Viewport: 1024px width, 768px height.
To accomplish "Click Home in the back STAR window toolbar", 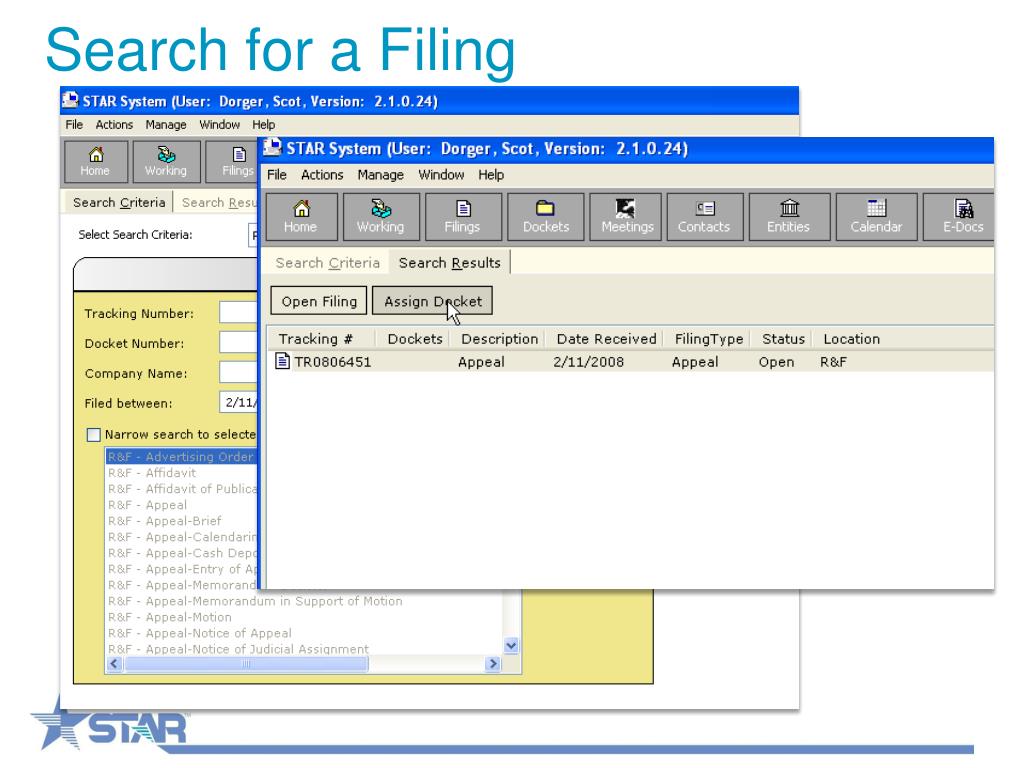I will pos(95,161).
